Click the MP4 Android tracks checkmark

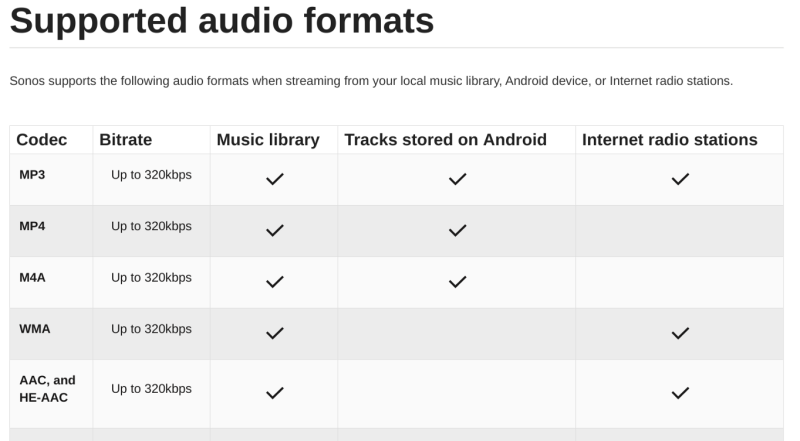[457, 230]
